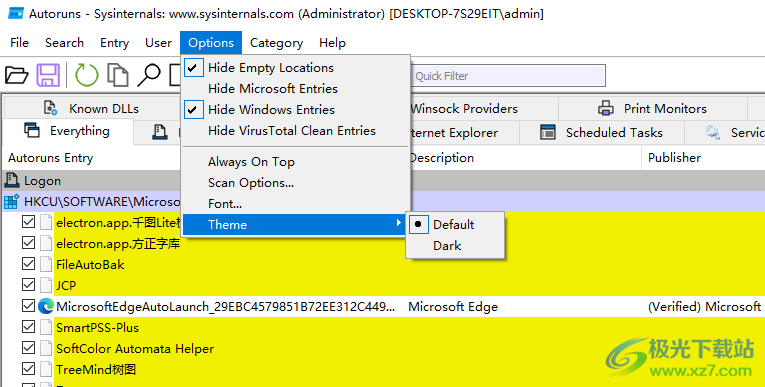Viewport: 765px width, 387px height.
Task: Click the Copy toolbar icon
Action: tap(118, 76)
